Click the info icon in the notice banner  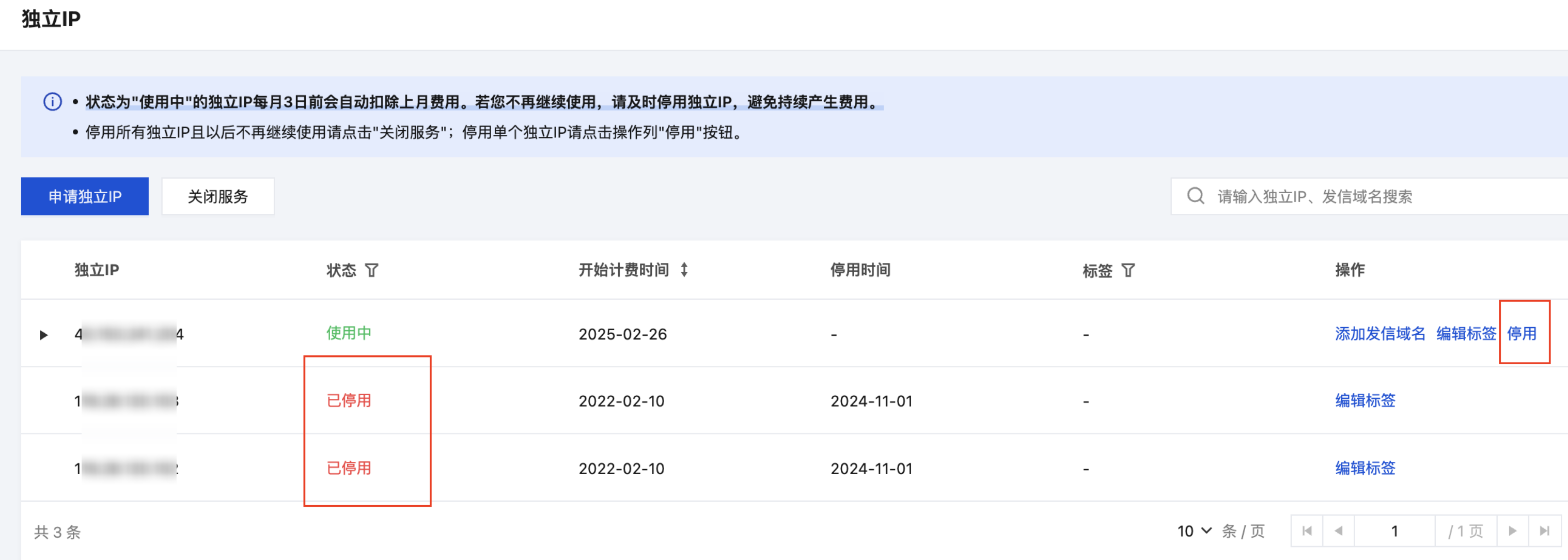click(x=52, y=102)
